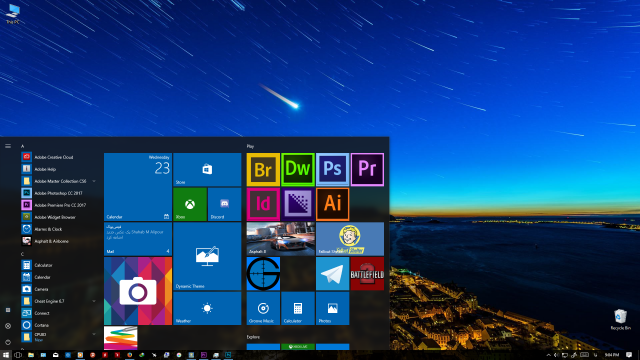Select the This PC desktop icon
640x360 pixels.
(x=13, y=13)
